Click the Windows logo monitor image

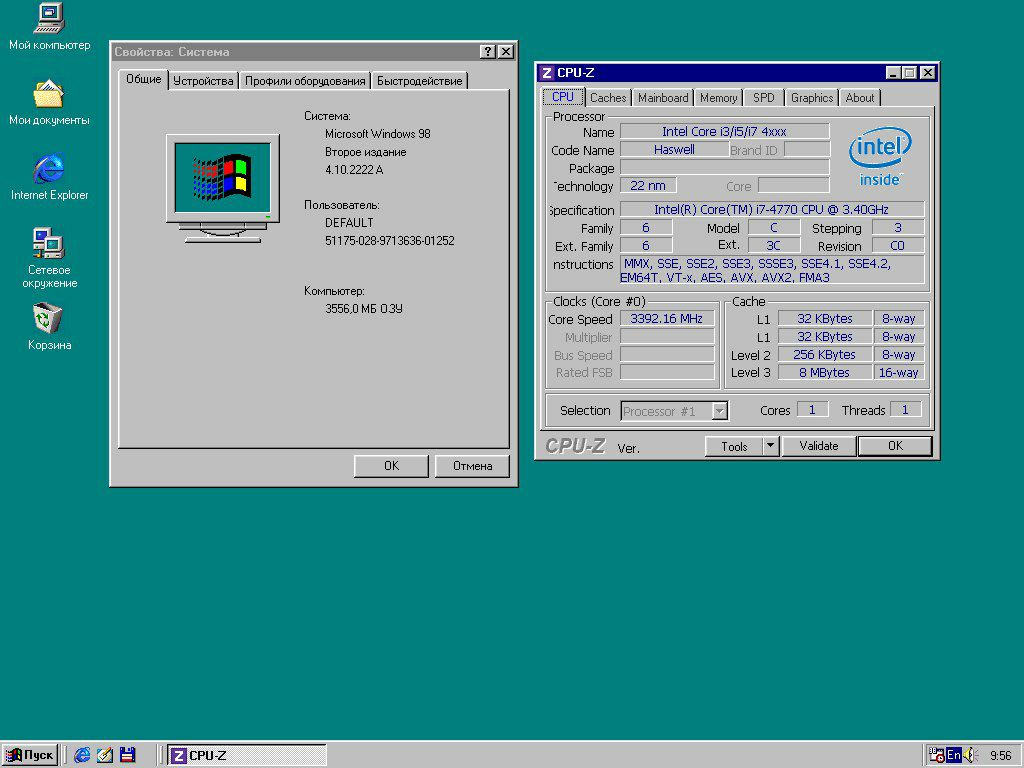[223, 189]
